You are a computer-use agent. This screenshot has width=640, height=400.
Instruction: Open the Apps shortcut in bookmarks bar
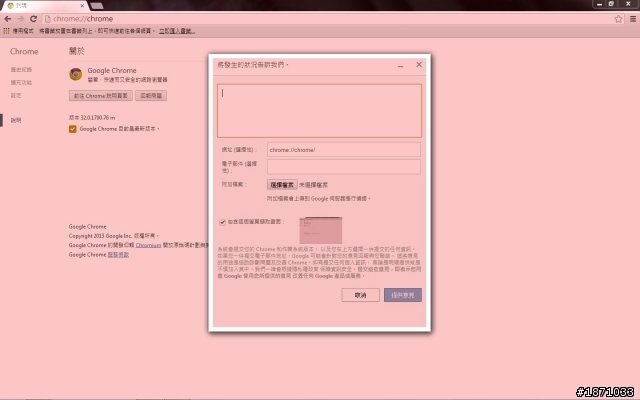pyautogui.click(x=19, y=31)
